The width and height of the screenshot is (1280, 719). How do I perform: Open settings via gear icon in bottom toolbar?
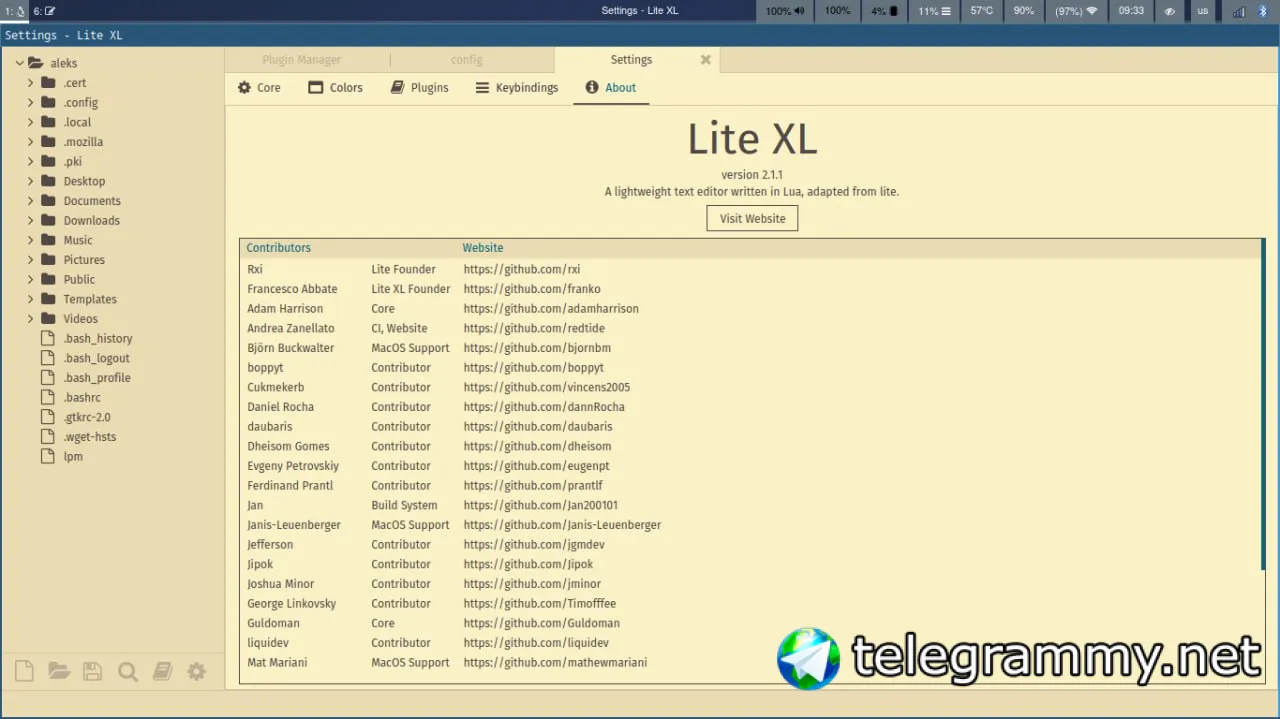(197, 672)
